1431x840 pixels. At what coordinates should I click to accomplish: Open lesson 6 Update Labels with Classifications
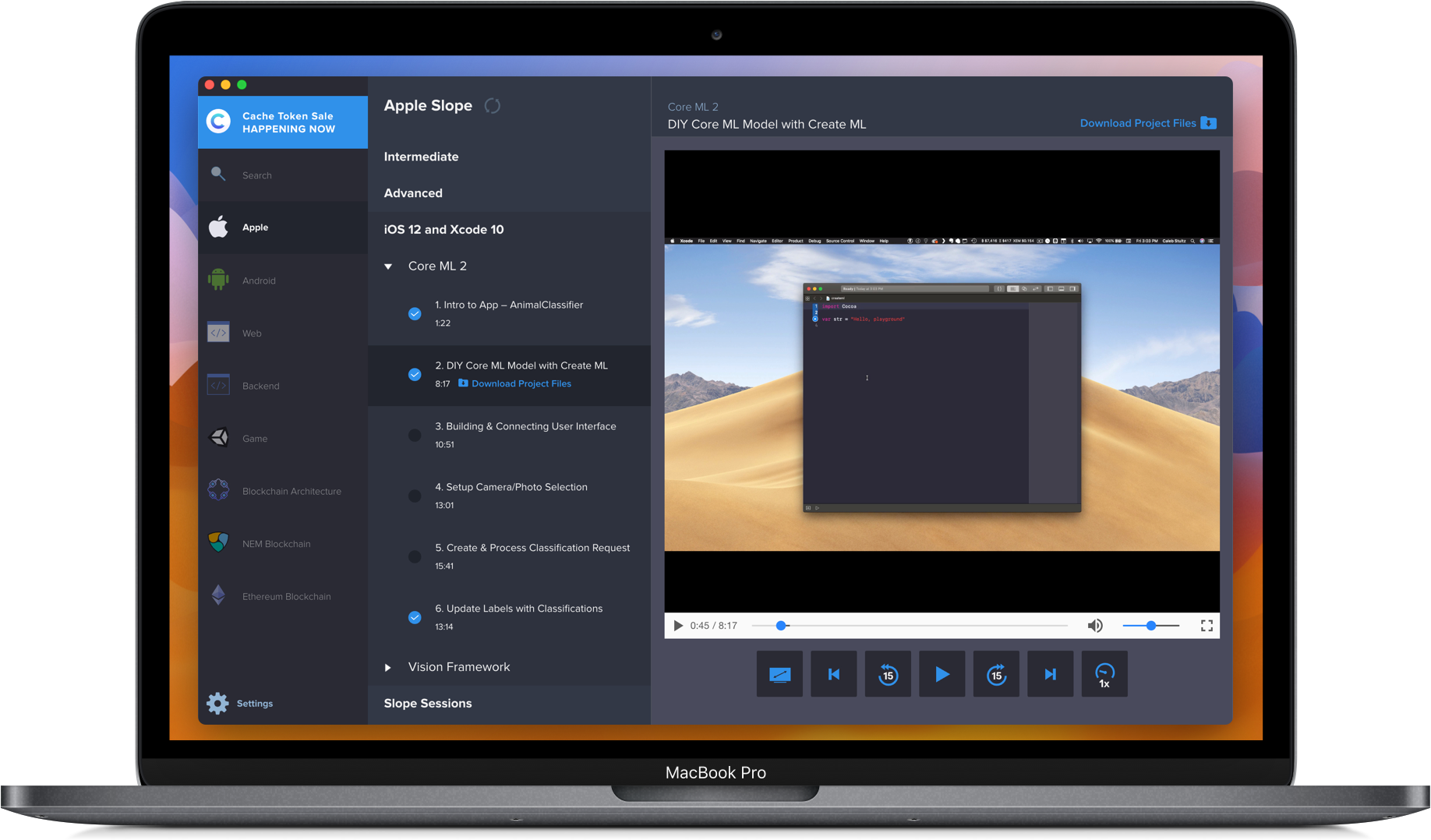pyautogui.click(x=509, y=617)
